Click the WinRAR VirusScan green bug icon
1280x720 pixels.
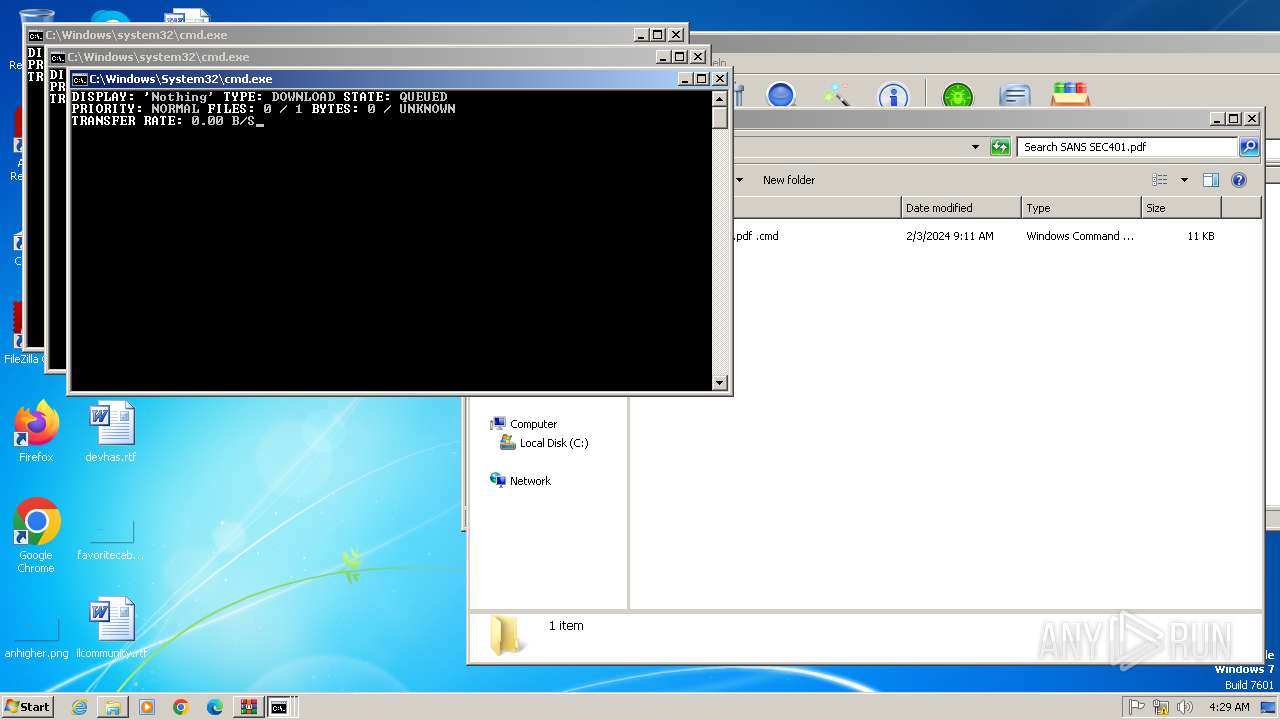[x=957, y=95]
